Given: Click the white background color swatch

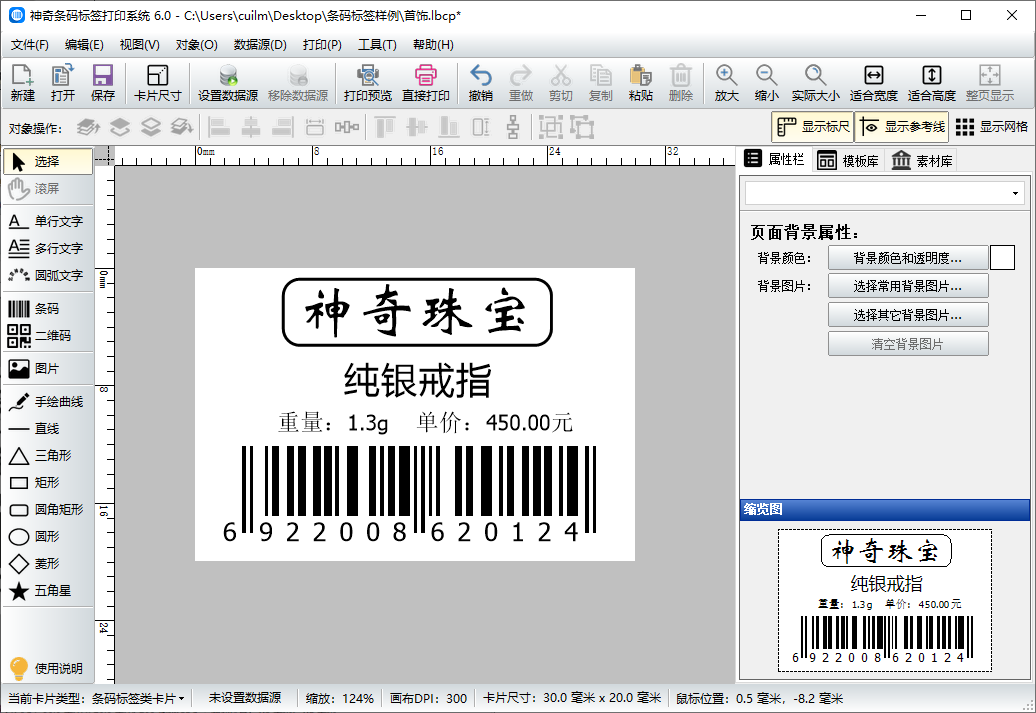Looking at the screenshot, I should click(x=1002, y=258).
